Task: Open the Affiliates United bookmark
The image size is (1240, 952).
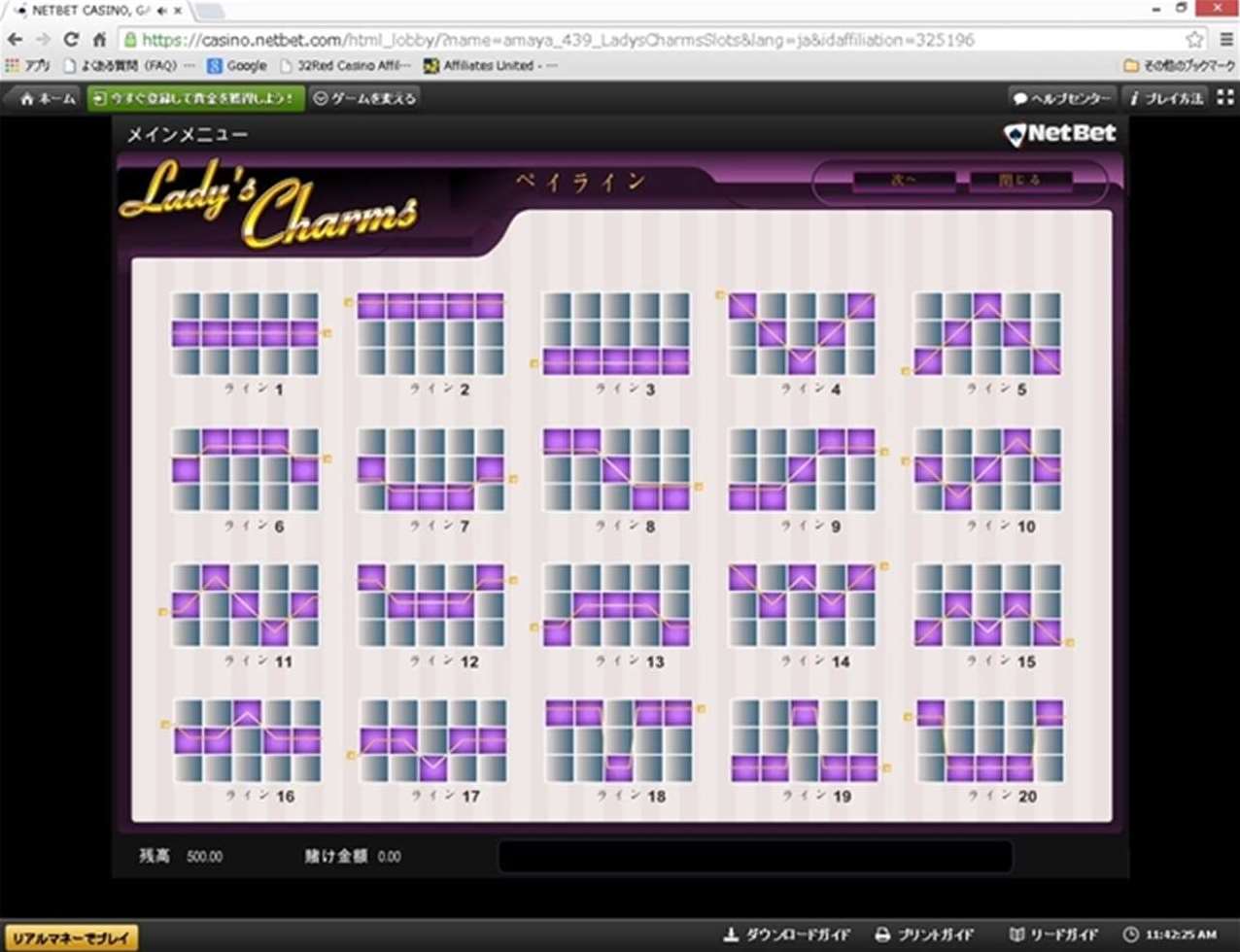Action: [491, 66]
